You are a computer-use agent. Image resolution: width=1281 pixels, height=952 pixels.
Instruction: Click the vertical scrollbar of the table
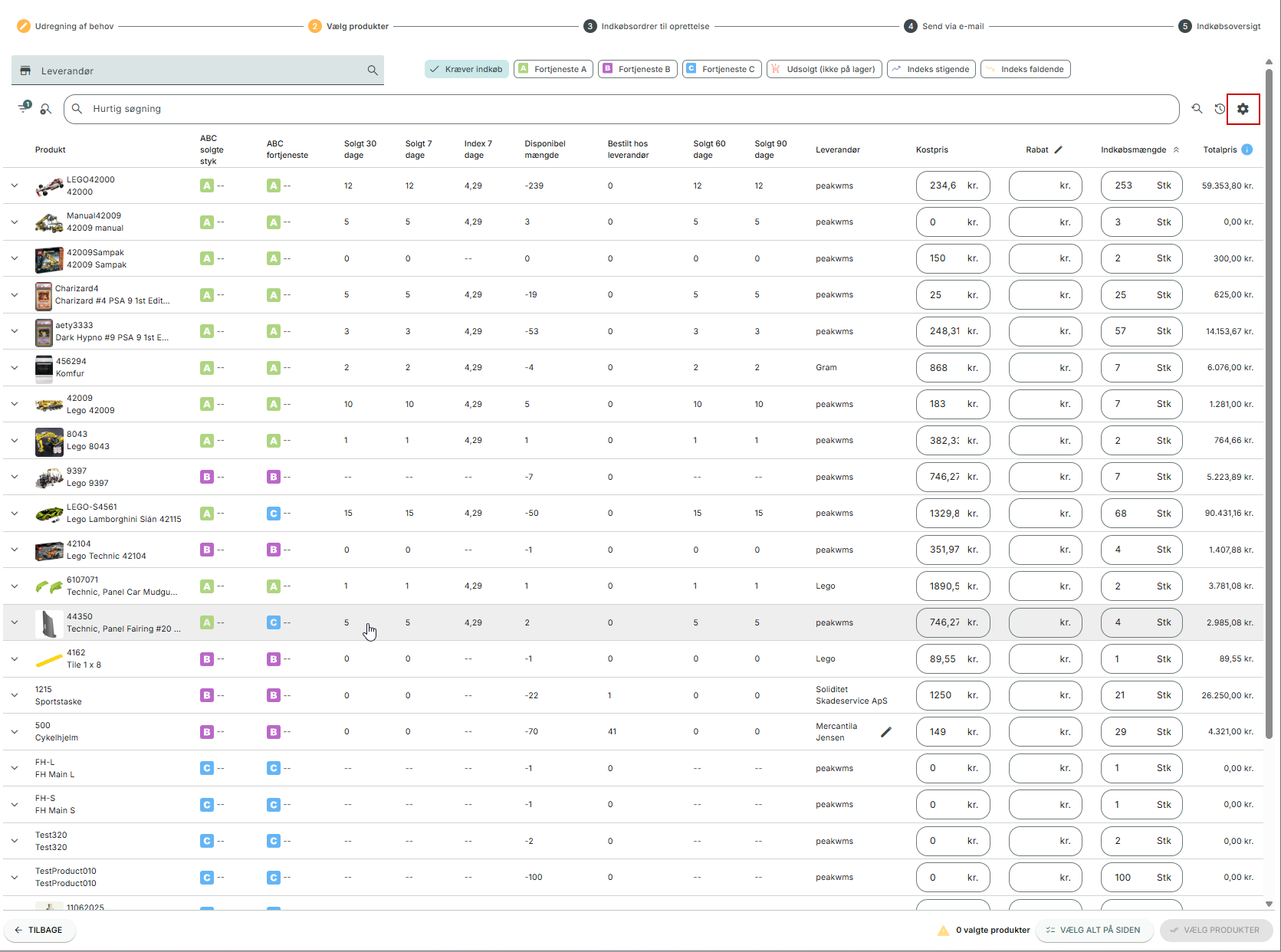click(1269, 399)
